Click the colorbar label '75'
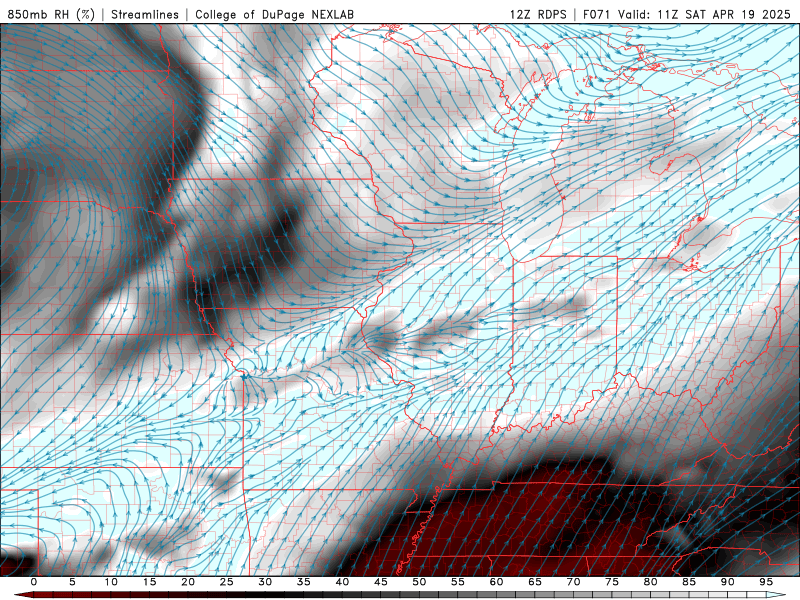The width and height of the screenshot is (800, 600). click(612, 582)
